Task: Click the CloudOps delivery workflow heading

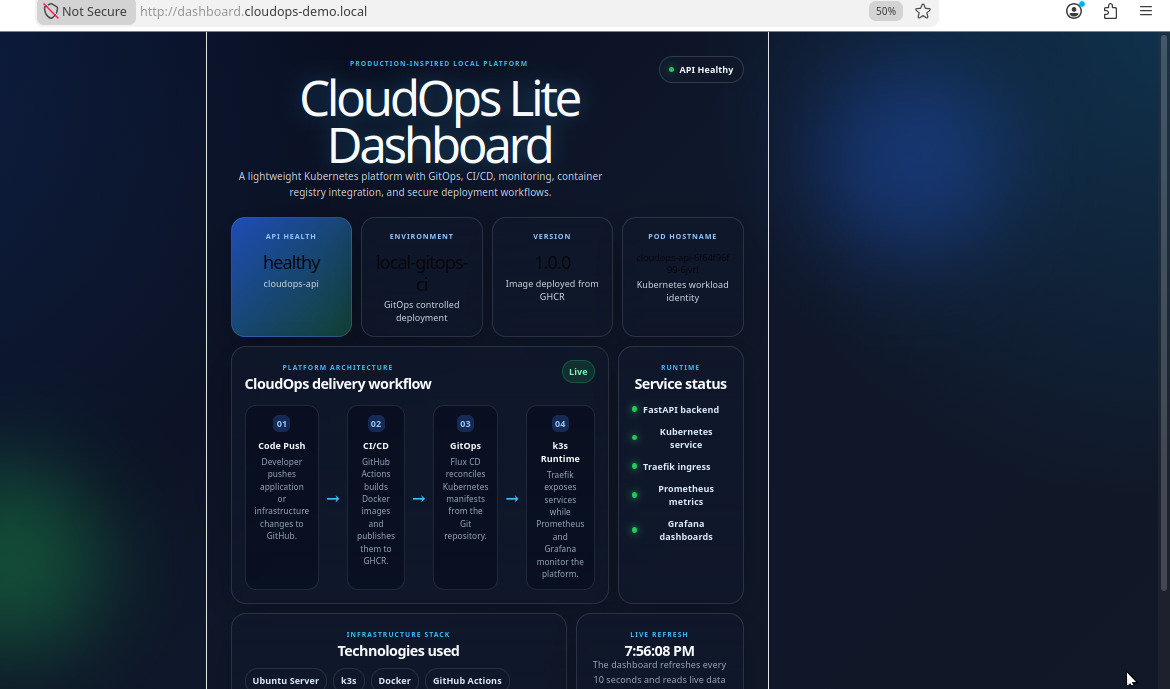Action: point(338,384)
